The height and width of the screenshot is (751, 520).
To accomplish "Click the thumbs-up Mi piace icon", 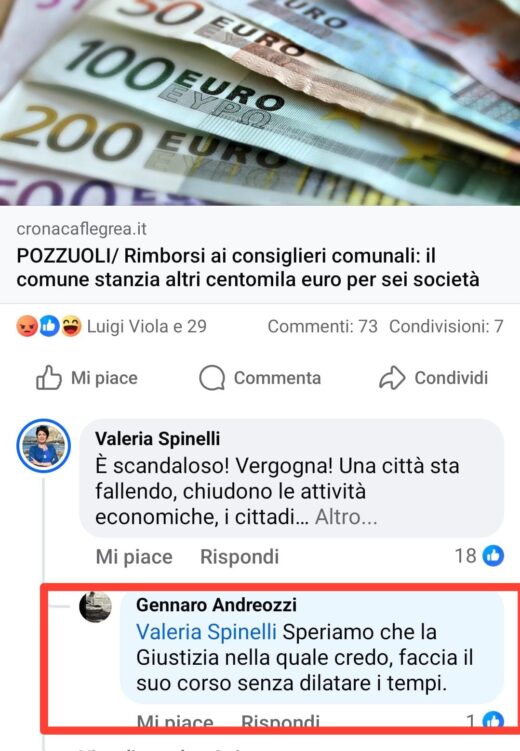I will [49, 378].
